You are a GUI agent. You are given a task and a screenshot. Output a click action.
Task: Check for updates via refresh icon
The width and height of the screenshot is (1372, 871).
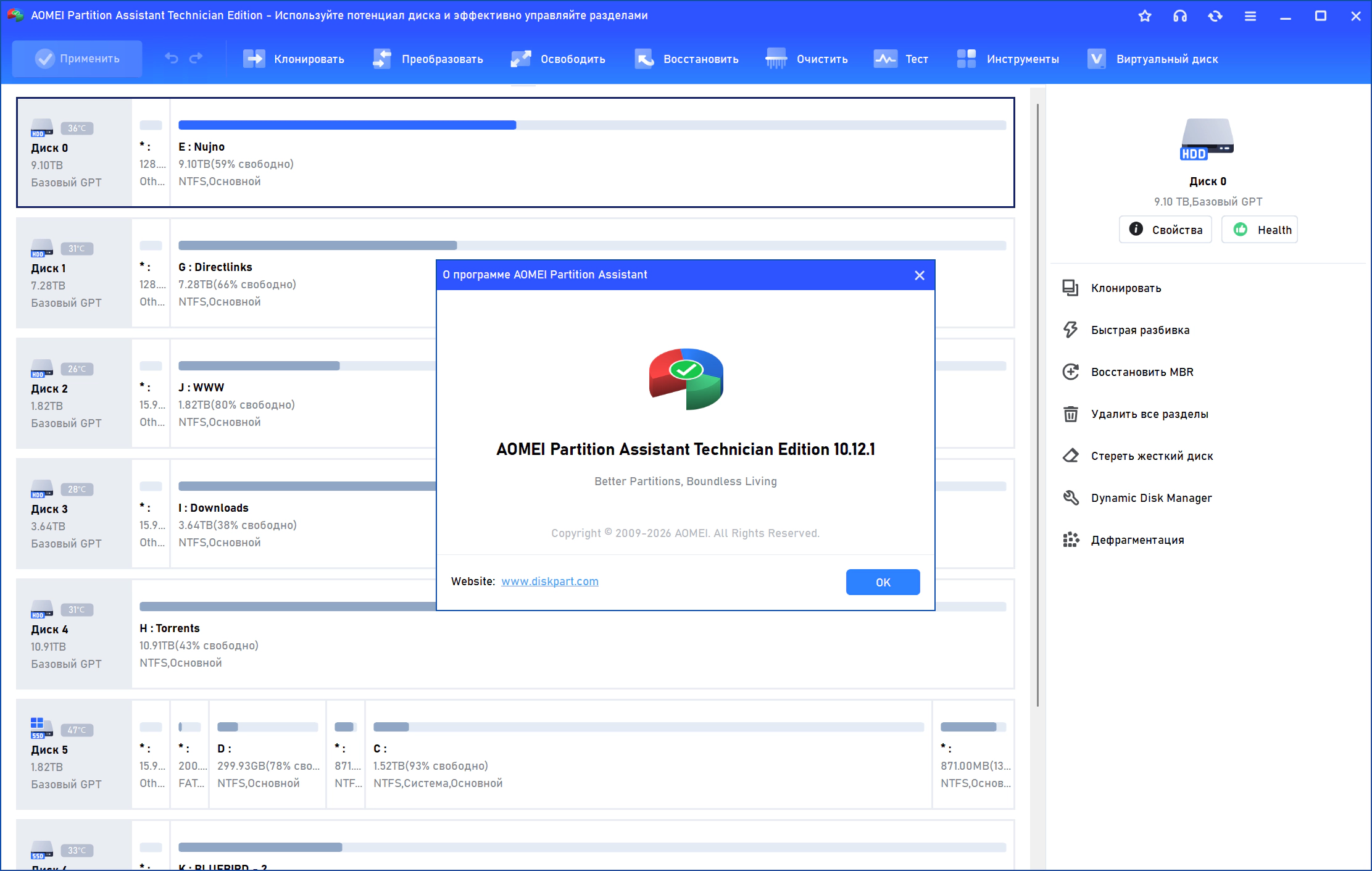[x=1215, y=16]
